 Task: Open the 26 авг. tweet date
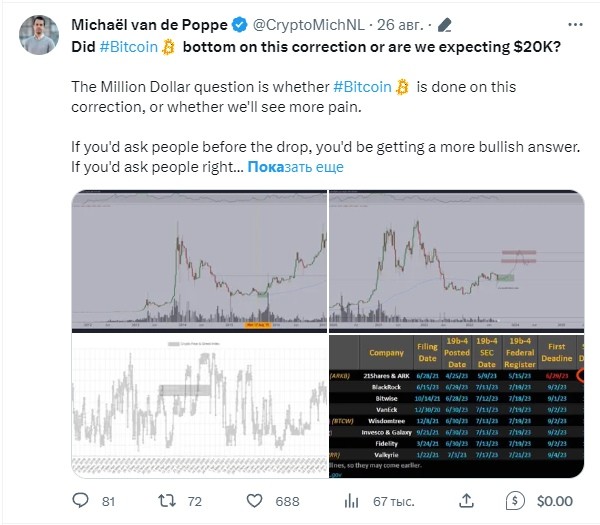(400, 25)
